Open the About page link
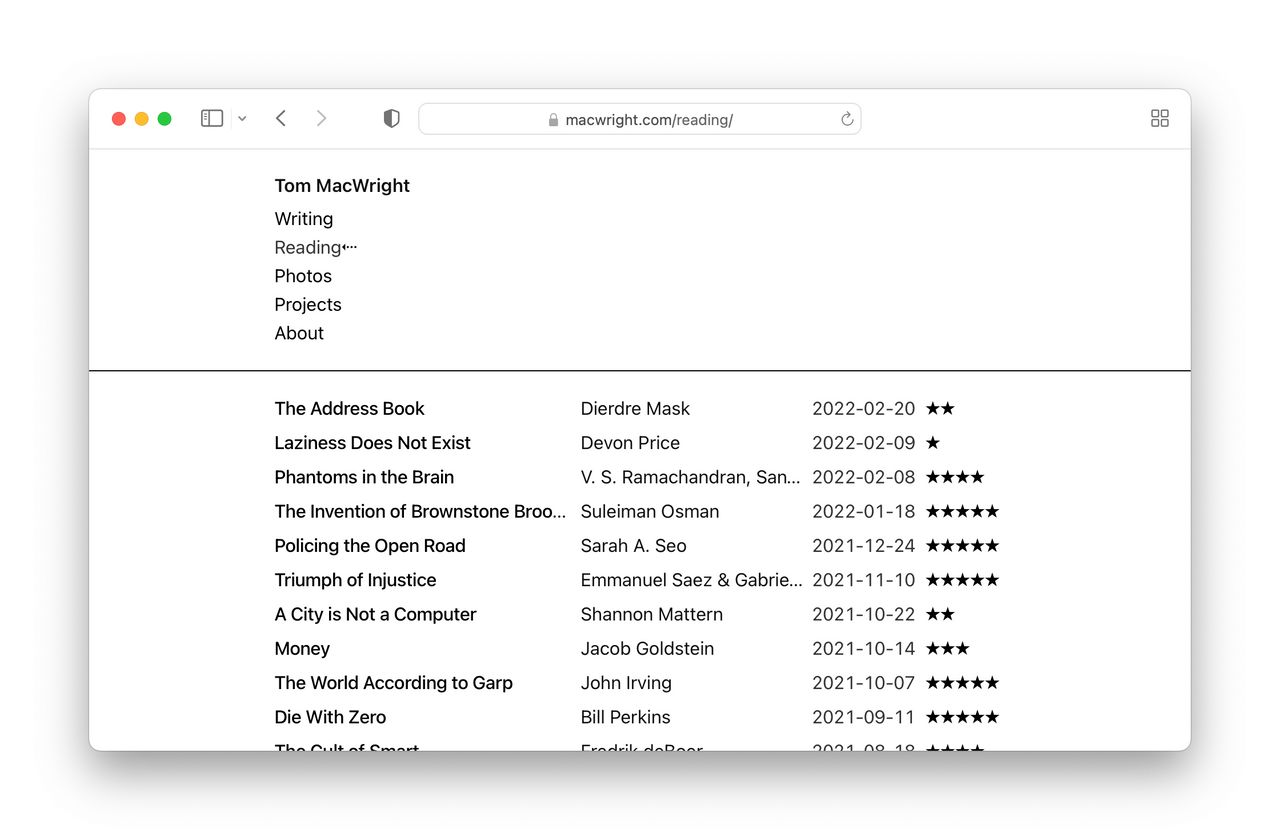The width and height of the screenshot is (1280, 840). pyautogui.click(x=299, y=333)
